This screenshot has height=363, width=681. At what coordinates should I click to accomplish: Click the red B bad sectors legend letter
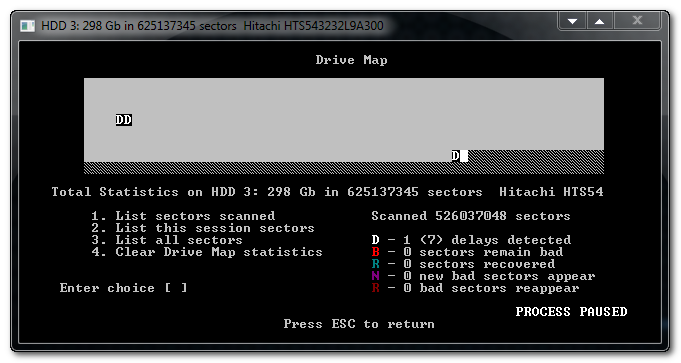pos(376,252)
